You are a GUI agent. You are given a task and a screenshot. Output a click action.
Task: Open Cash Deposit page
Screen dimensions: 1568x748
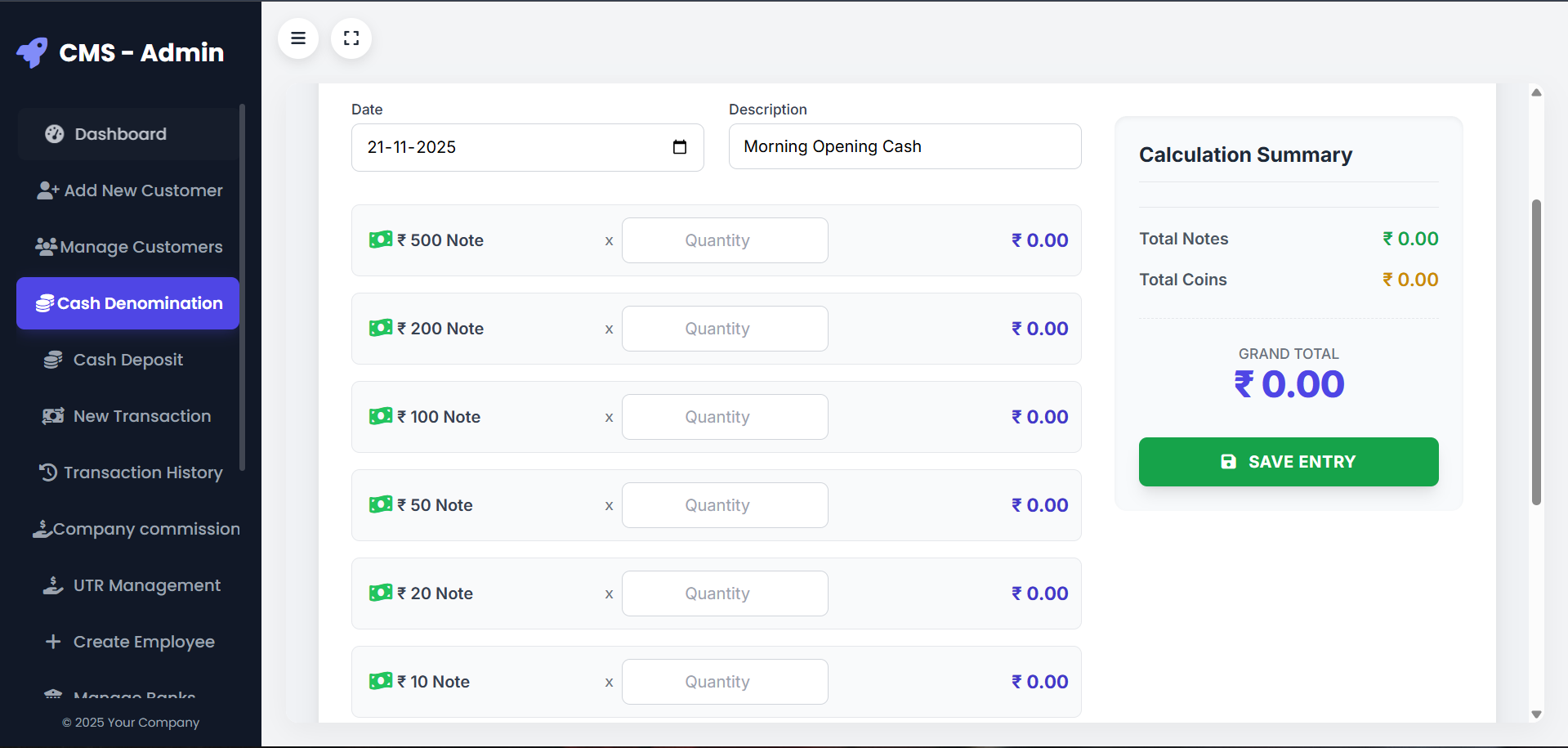point(127,360)
